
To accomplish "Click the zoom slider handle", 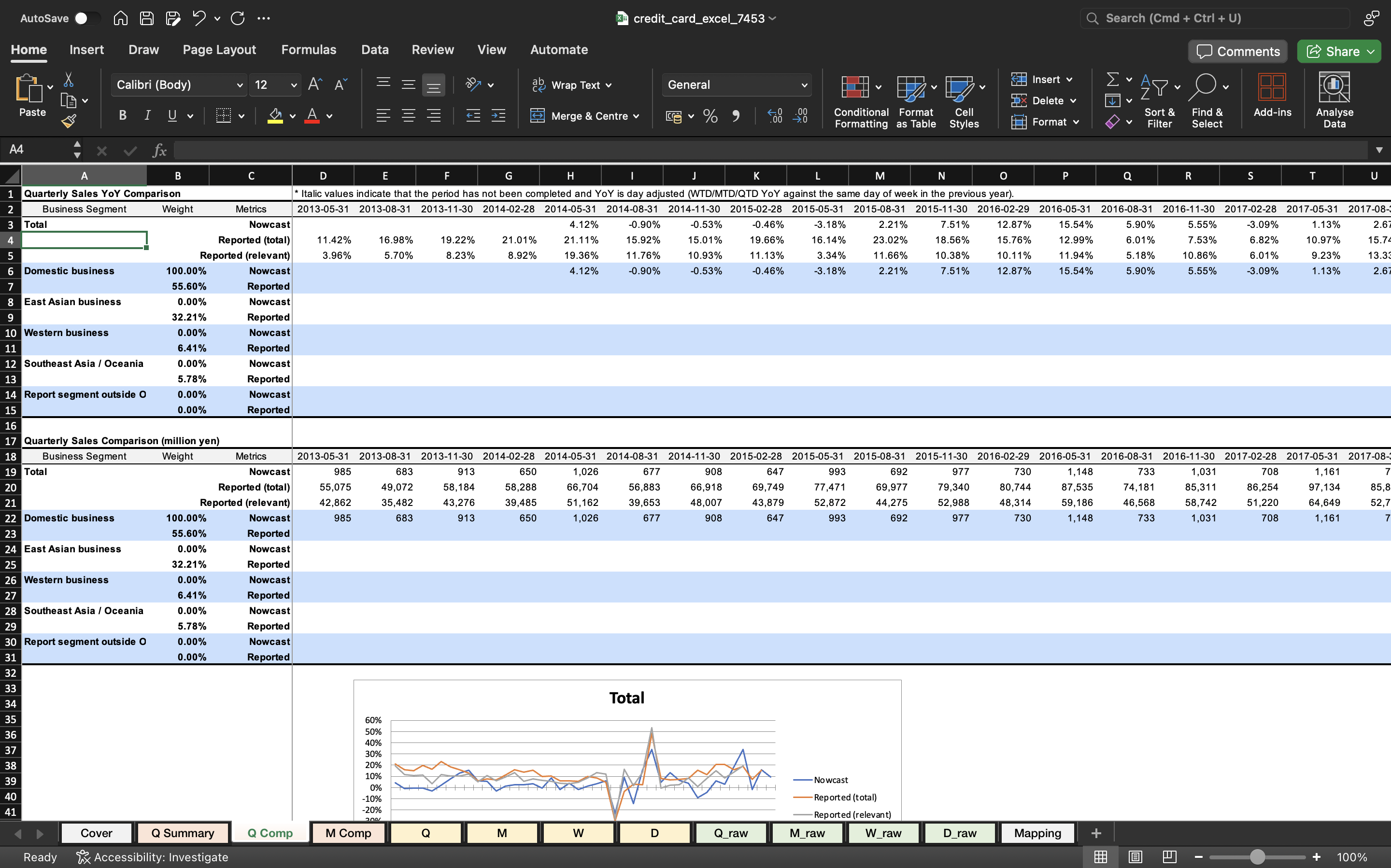I will [1257, 857].
